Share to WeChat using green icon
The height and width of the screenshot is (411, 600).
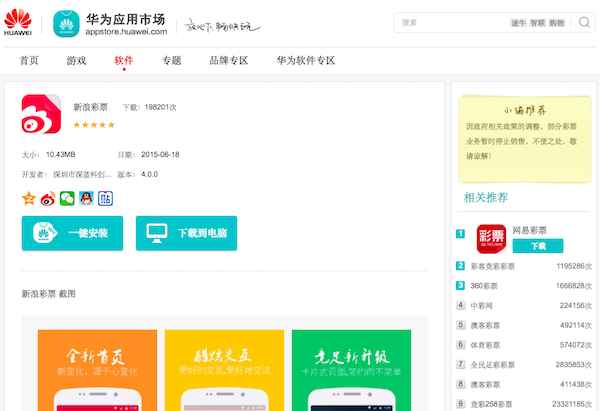(x=67, y=198)
